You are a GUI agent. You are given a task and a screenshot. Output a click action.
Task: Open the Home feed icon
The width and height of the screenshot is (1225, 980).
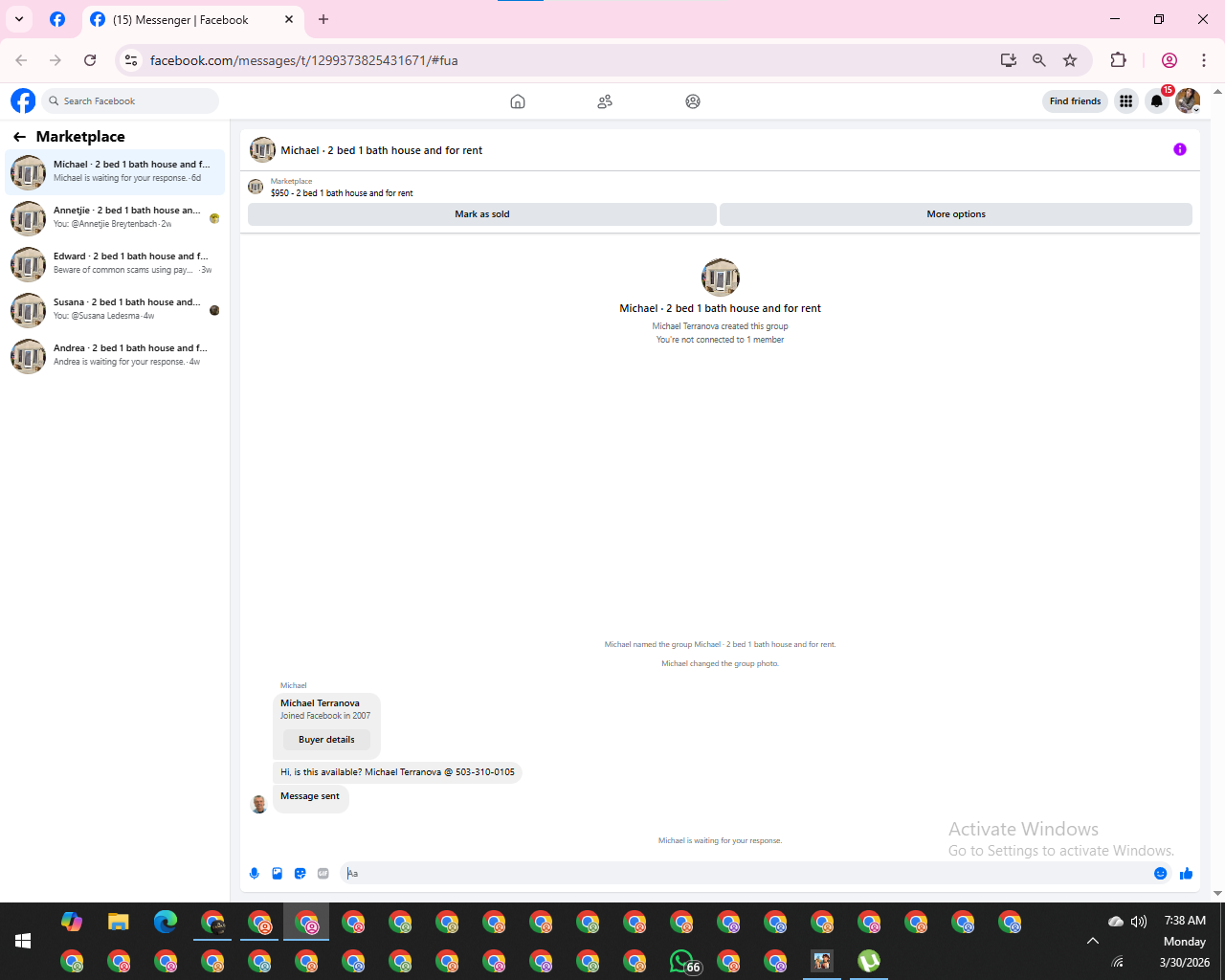coord(518,101)
